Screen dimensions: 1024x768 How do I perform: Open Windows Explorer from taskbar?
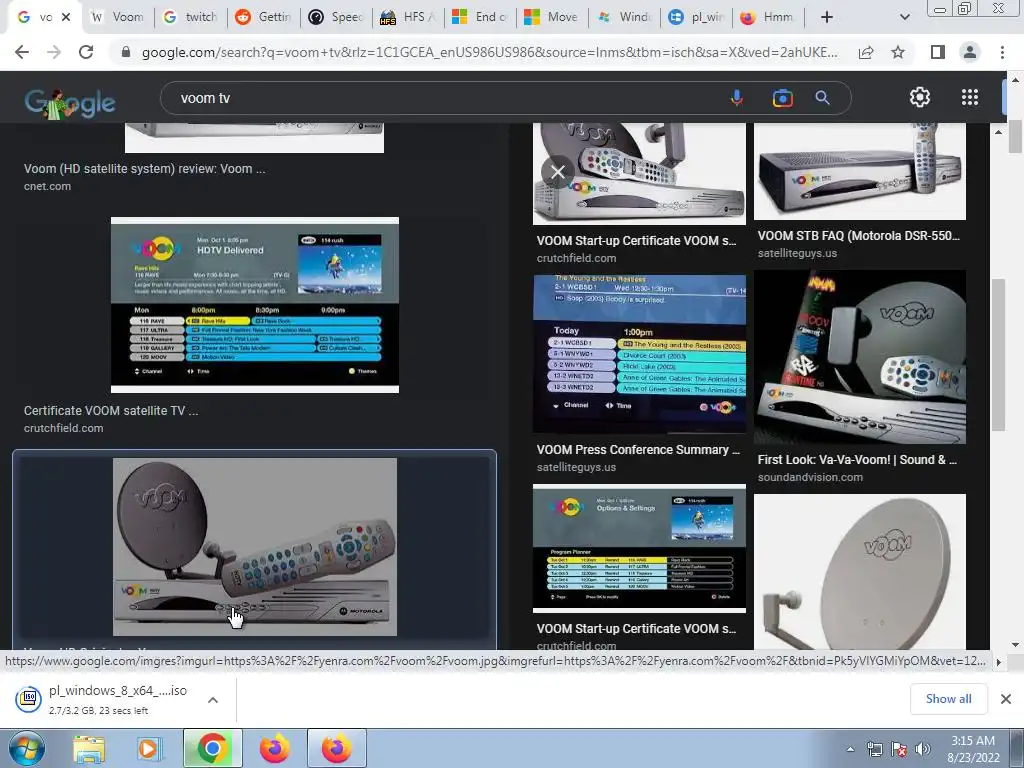(x=89, y=748)
